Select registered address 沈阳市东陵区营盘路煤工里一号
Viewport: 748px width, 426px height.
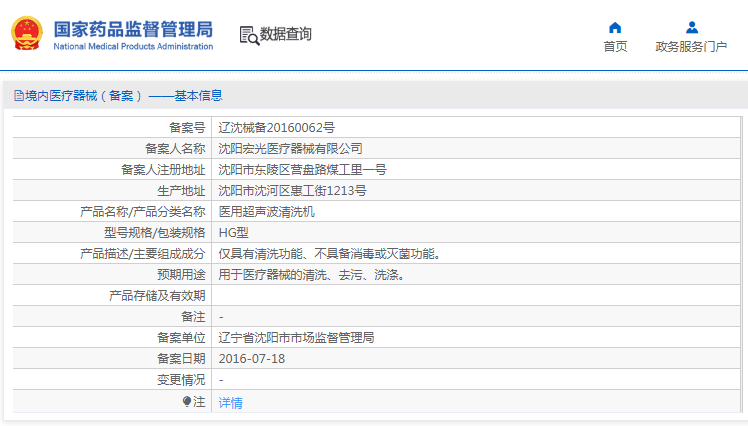coord(302,170)
